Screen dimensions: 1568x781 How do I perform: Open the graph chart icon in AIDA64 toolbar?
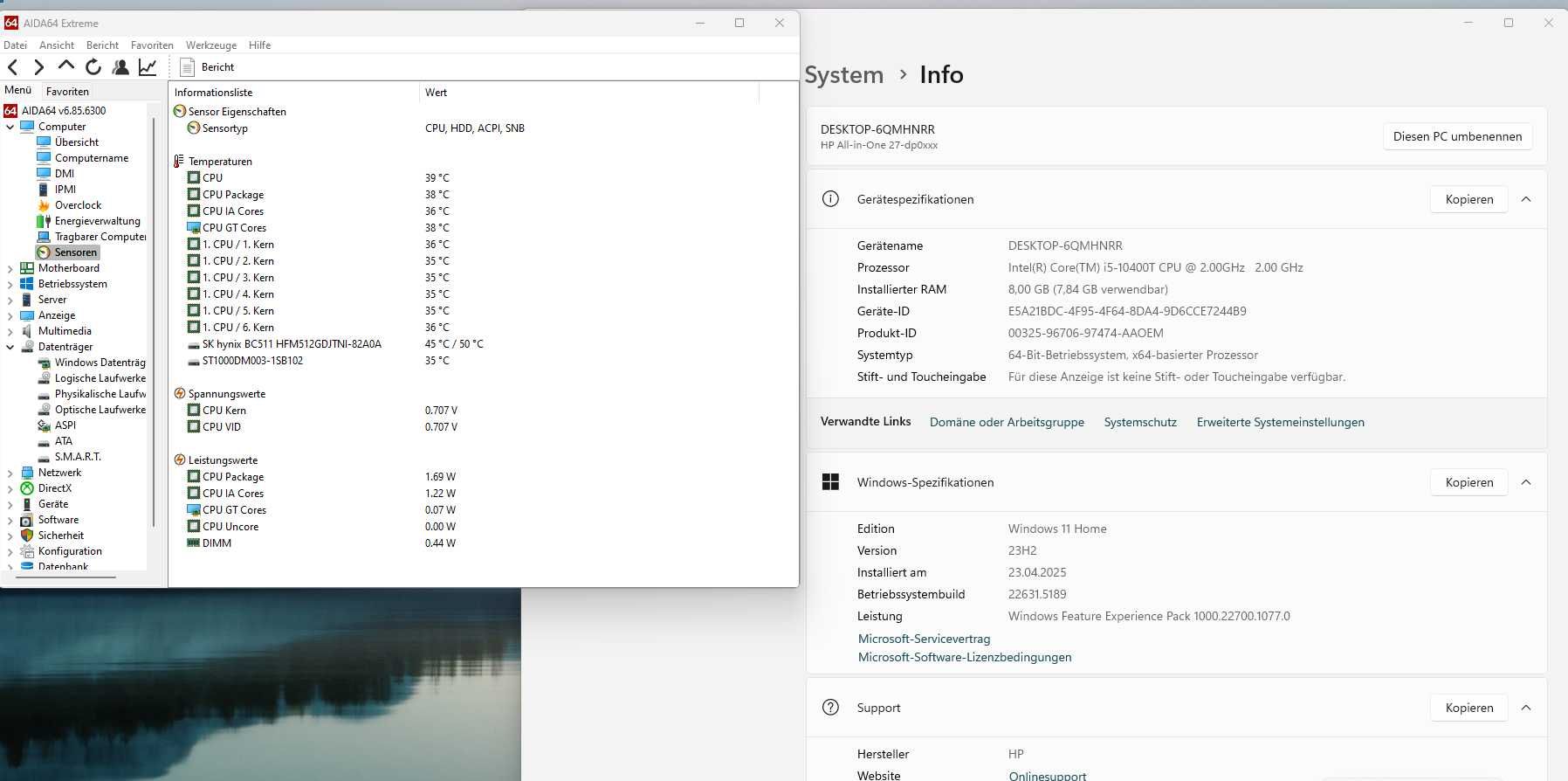(x=148, y=66)
